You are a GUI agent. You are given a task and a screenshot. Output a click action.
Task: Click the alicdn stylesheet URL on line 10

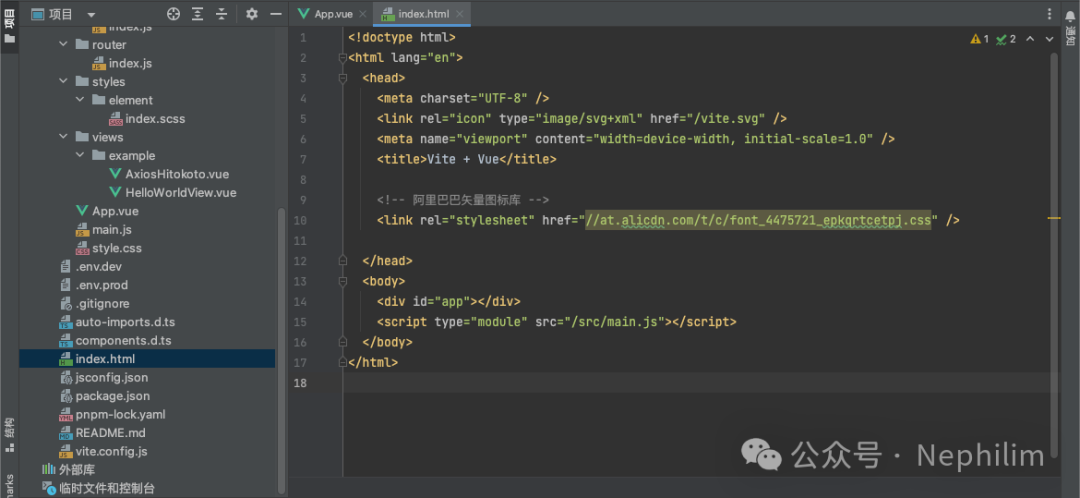tap(758, 220)
